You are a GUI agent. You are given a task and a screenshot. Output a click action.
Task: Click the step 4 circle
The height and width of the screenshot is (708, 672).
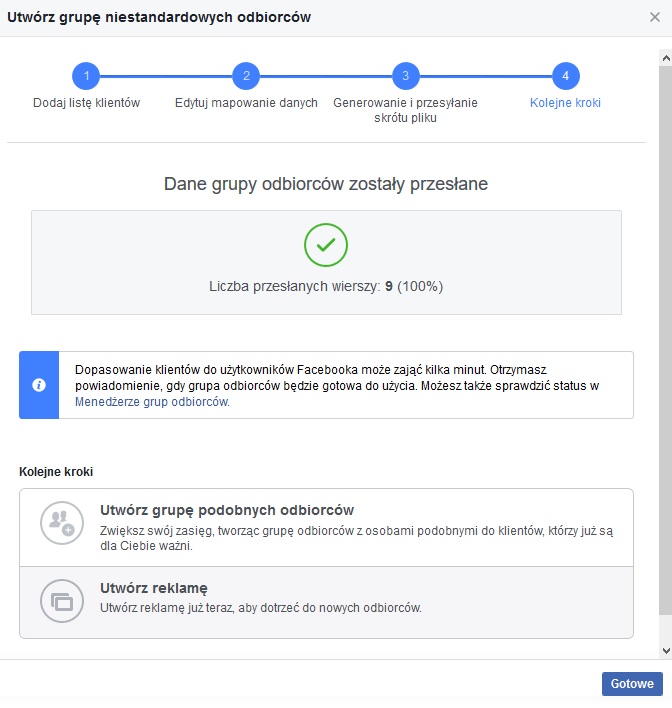point(565,76)
